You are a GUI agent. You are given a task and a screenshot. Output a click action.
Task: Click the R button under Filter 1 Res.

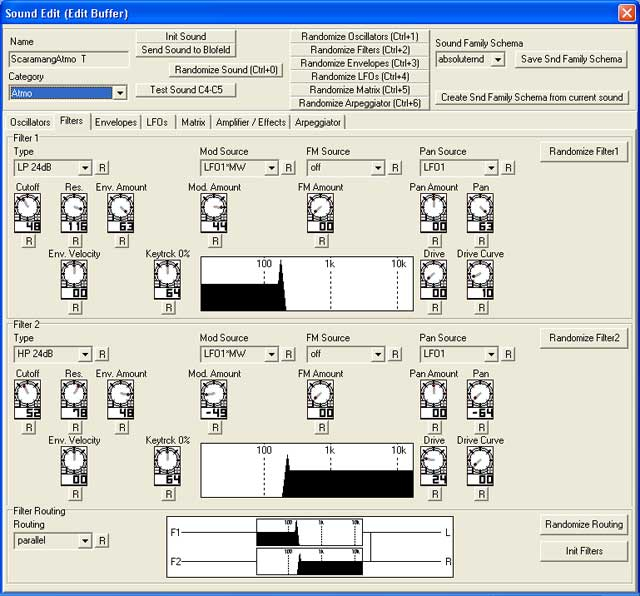tap(74, 241)
